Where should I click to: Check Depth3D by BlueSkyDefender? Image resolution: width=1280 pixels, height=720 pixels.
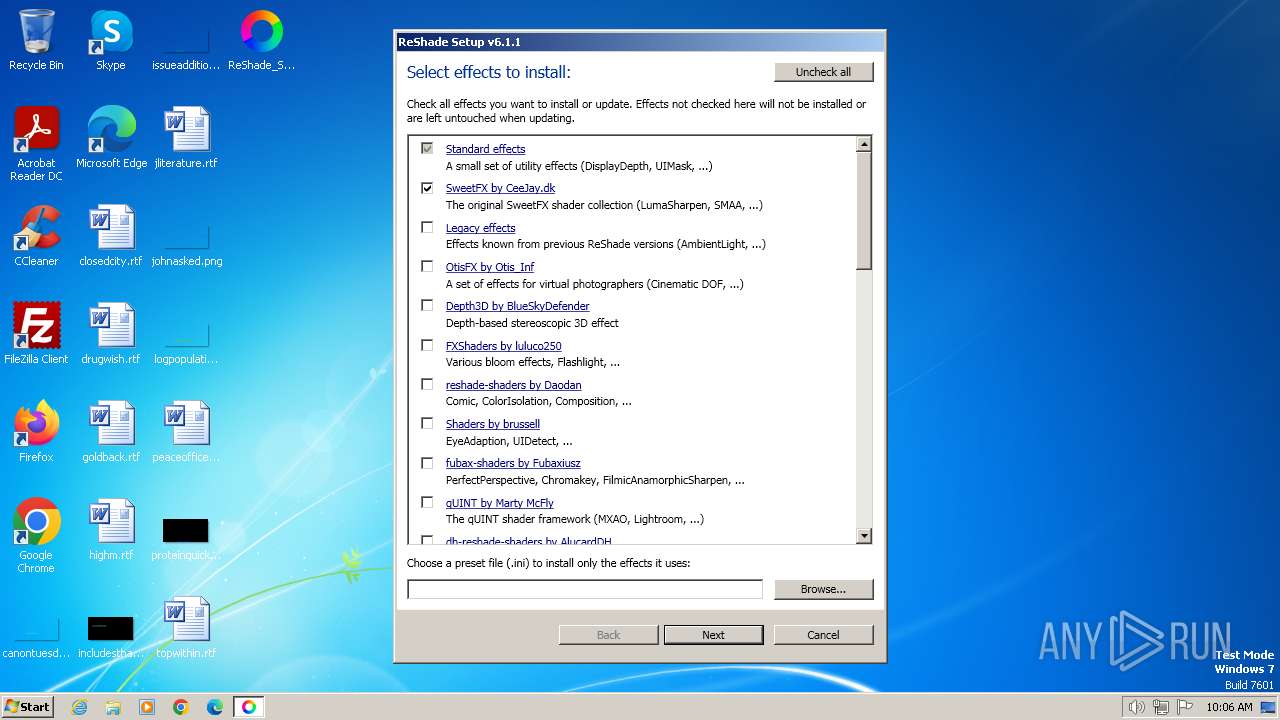pos(427,305)
